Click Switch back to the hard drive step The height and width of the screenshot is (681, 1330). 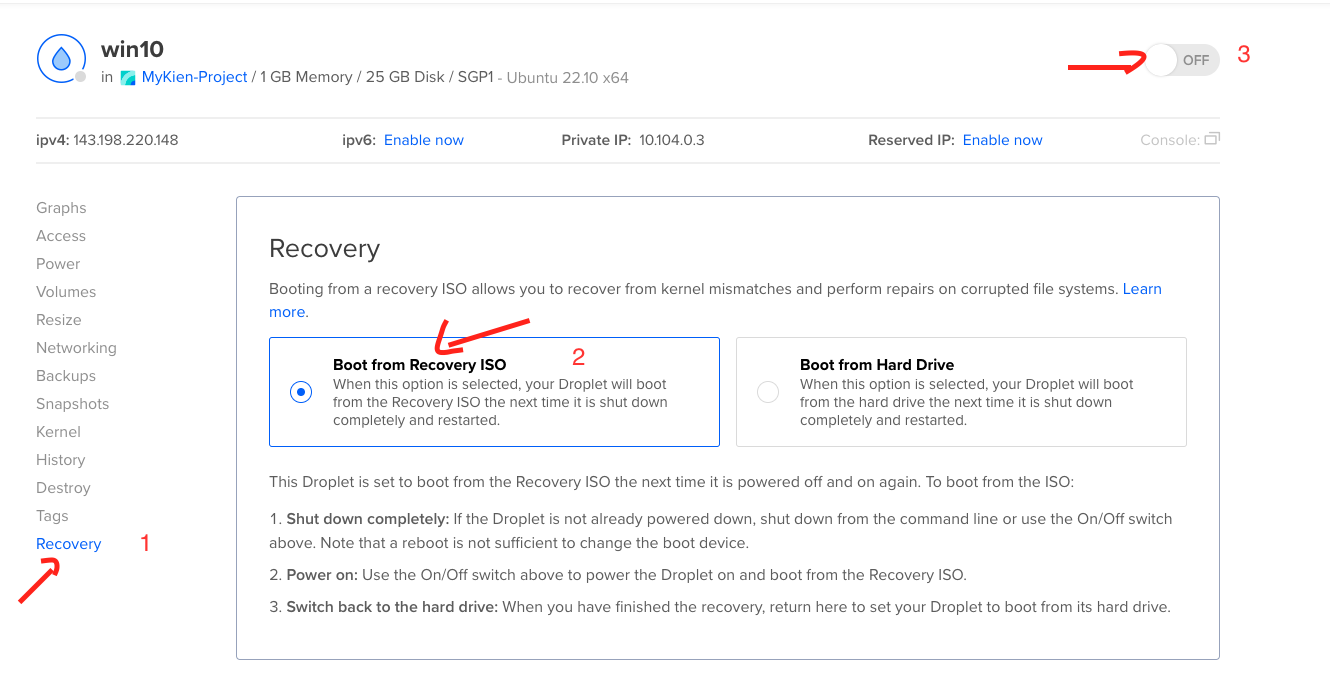(719, 607)
